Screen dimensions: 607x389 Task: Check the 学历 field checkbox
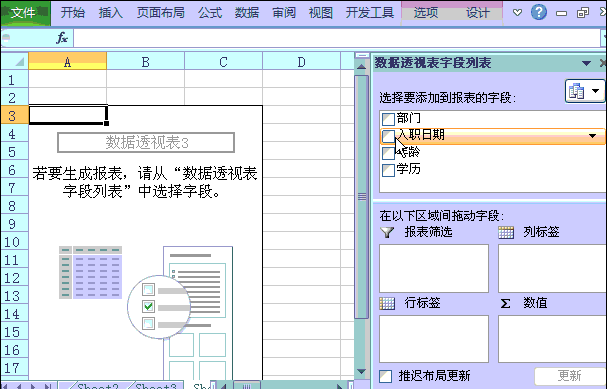(x=388, y=170)
